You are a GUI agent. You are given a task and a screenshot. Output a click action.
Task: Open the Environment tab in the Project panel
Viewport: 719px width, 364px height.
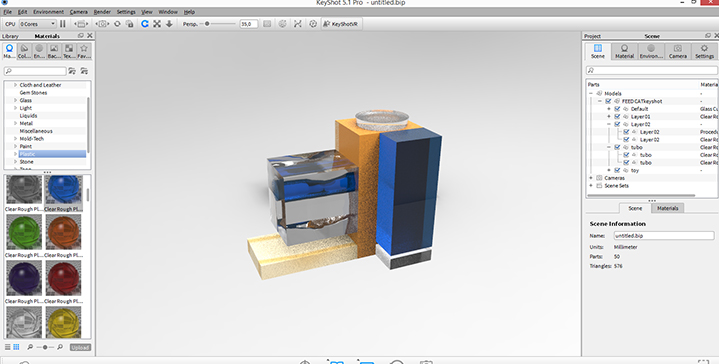click(651, 51)
